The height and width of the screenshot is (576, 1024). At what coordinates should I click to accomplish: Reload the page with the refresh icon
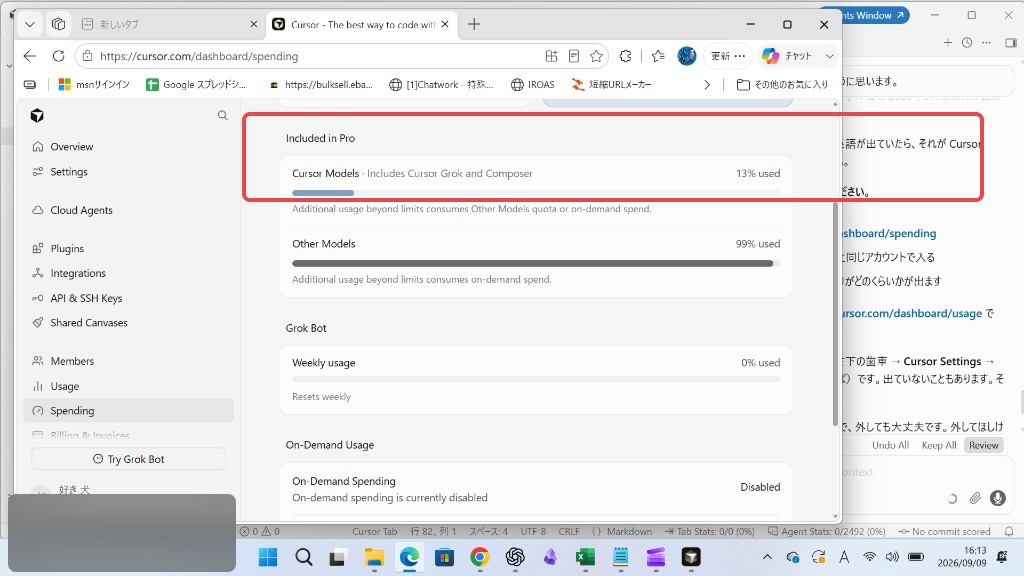pyautogui.click(x=58, y=56)
